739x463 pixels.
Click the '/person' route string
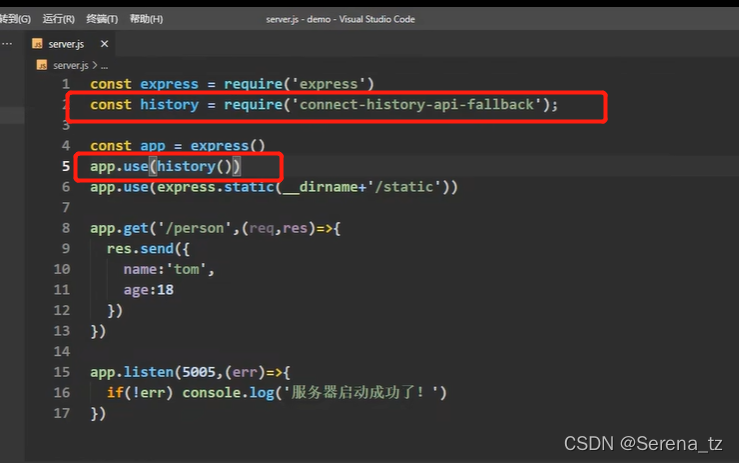click(x=195, y=228)
